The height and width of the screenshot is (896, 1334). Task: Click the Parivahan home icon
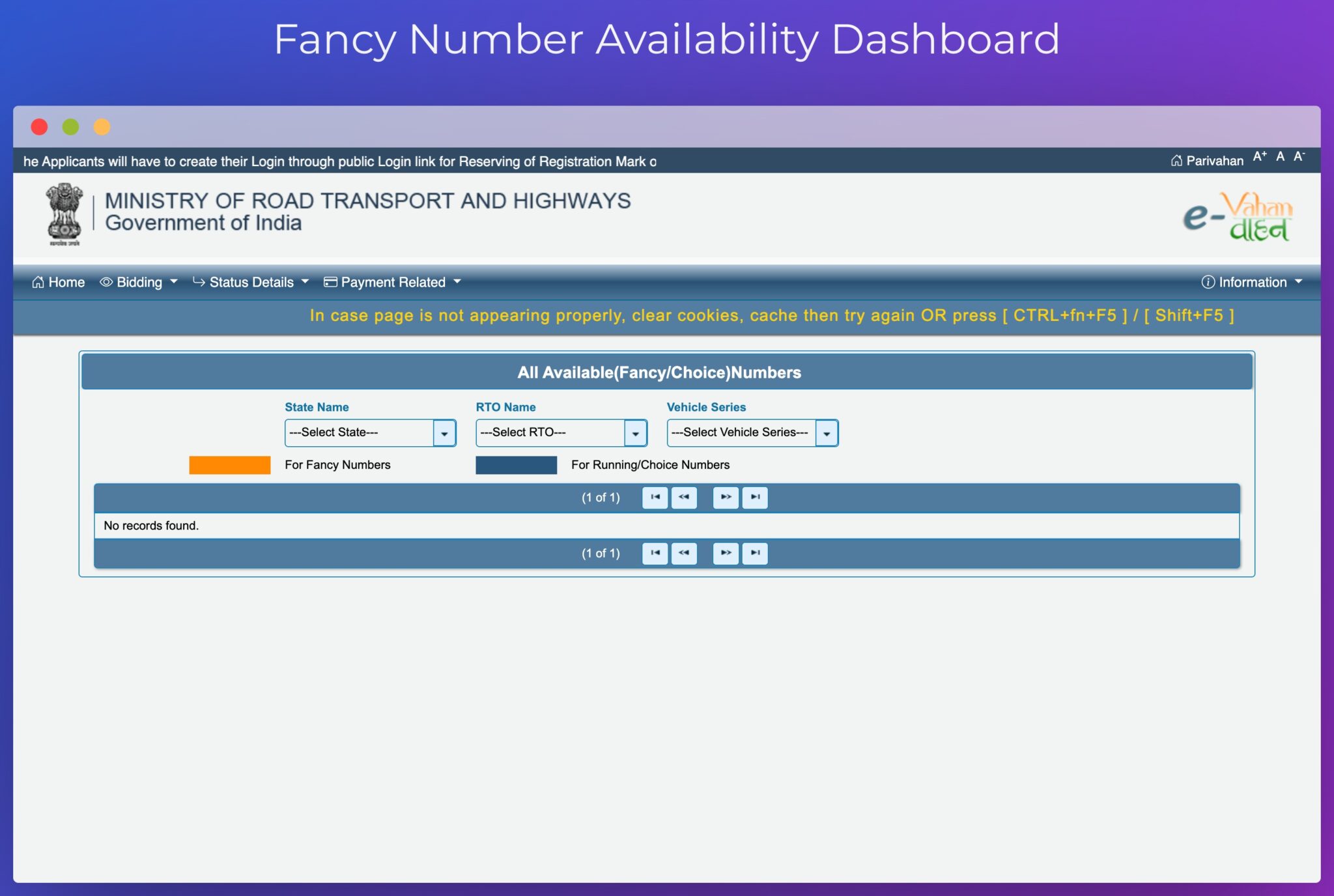pos(1176,160)
